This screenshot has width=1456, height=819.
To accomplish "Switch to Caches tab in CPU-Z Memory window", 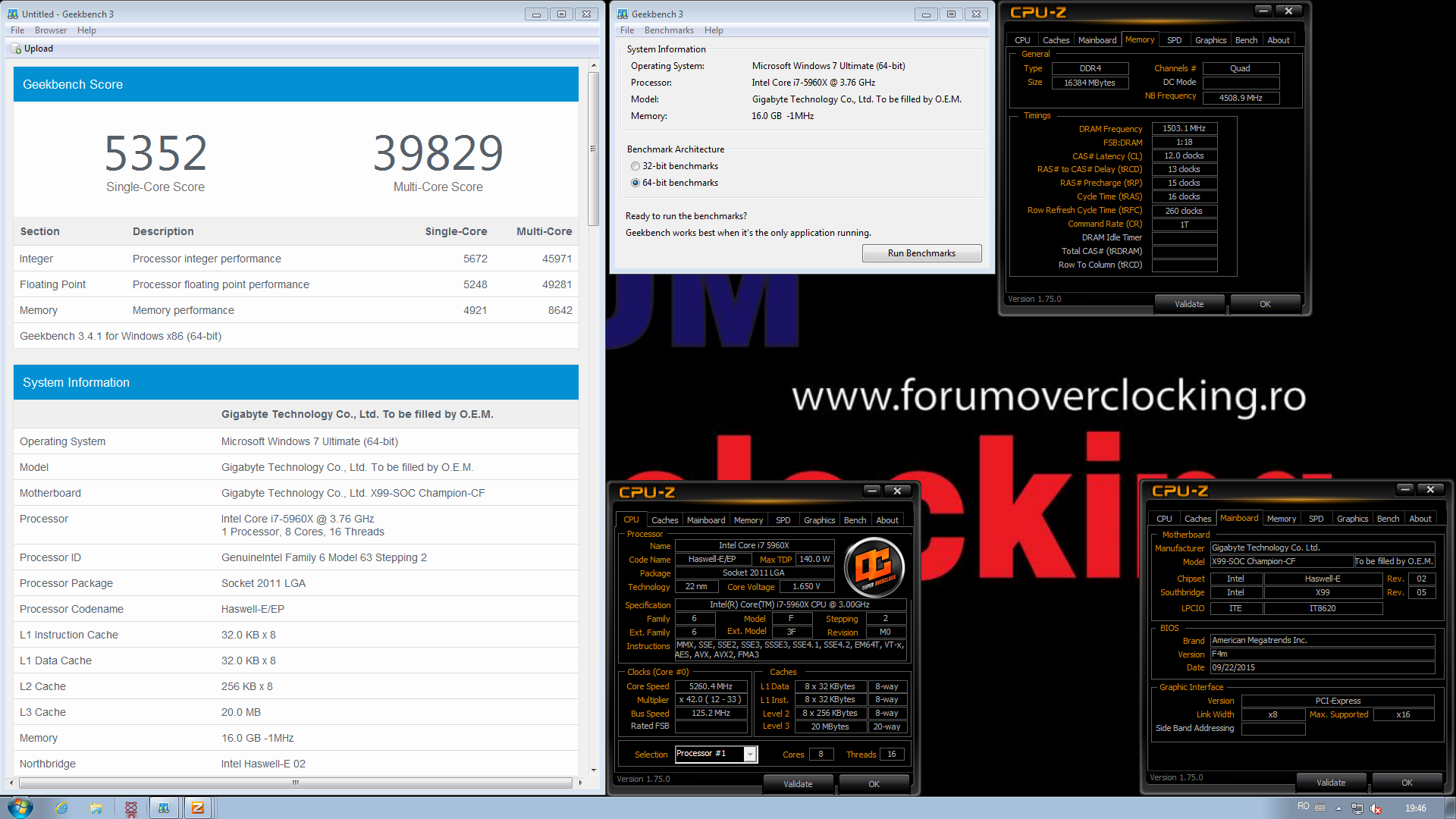I will pyautogui.click(x=1056, y=40).
